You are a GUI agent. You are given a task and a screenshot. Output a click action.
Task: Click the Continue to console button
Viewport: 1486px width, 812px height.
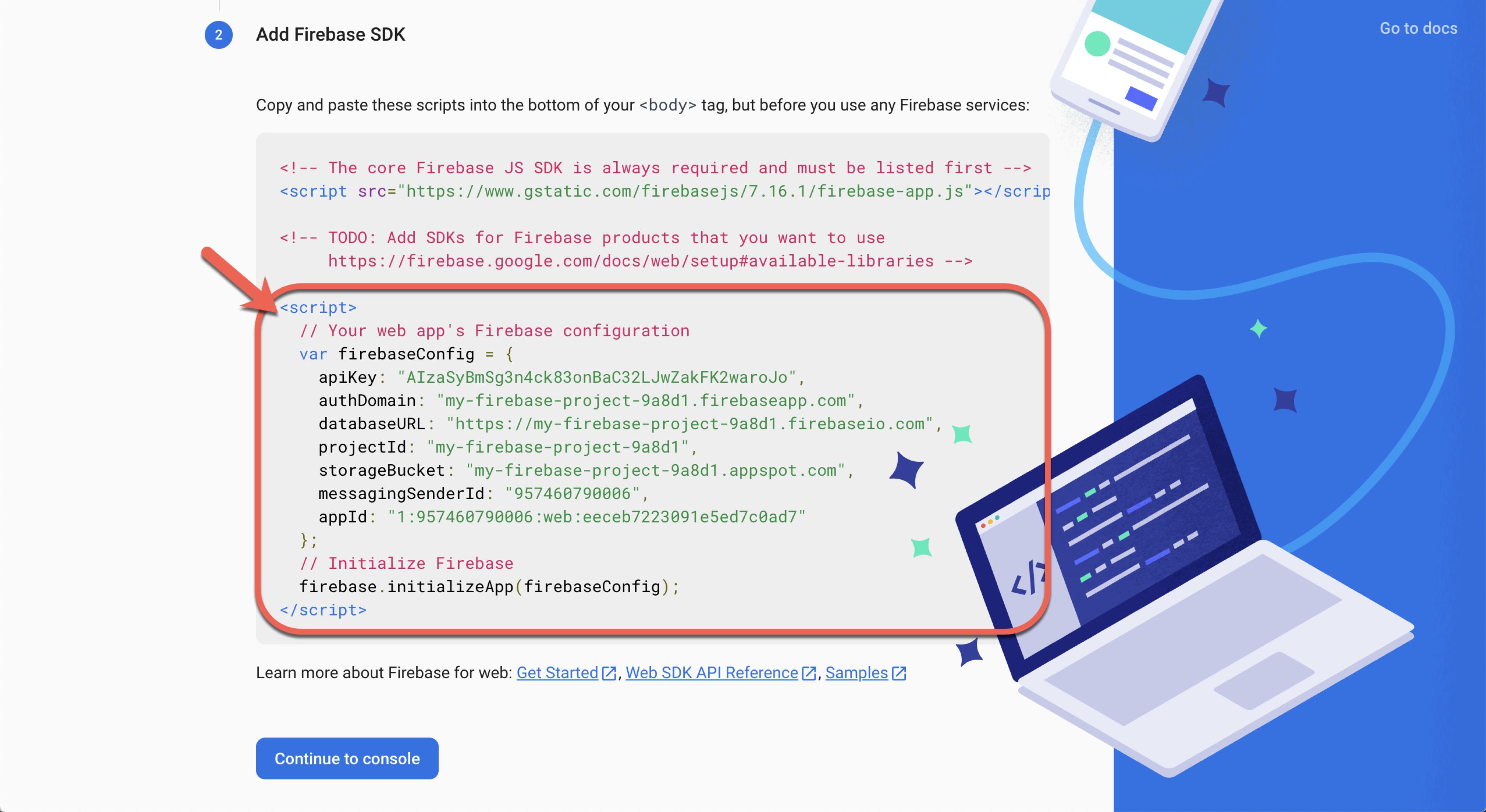347,758
